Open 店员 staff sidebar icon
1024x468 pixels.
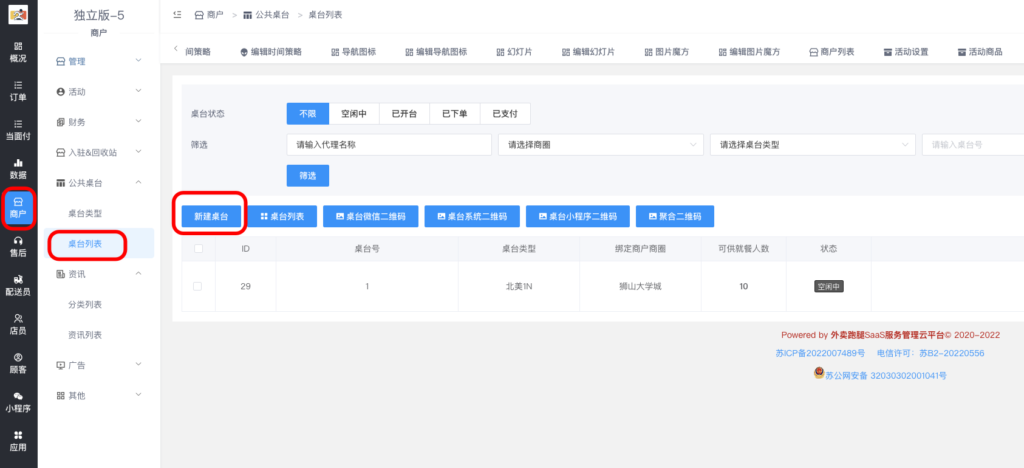[x=18, y=324]
